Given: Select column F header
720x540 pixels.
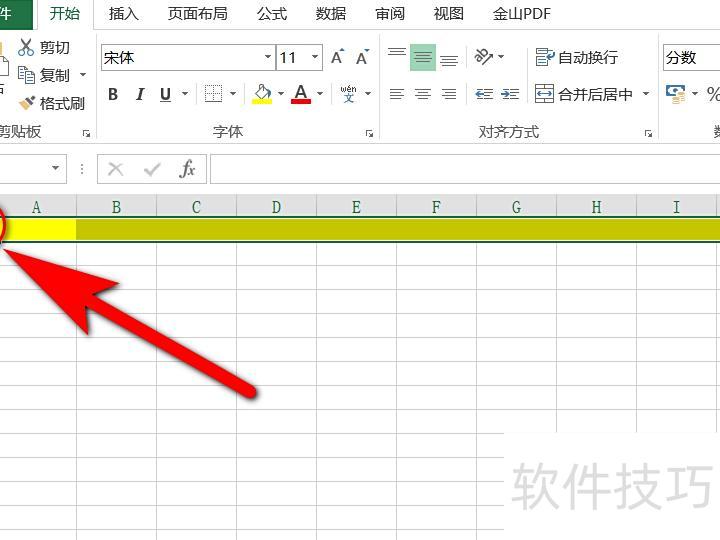Looking at the screenshot, I should pyautogui.click(x=436, y=207).
